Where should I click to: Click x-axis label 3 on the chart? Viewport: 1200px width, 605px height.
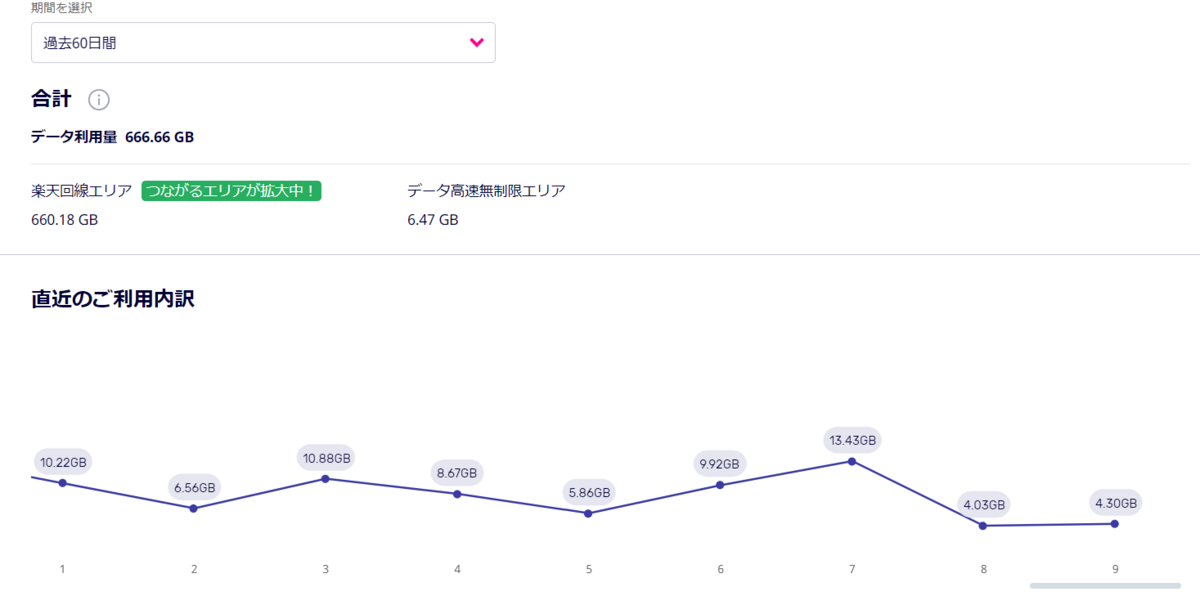coord(325,569)
